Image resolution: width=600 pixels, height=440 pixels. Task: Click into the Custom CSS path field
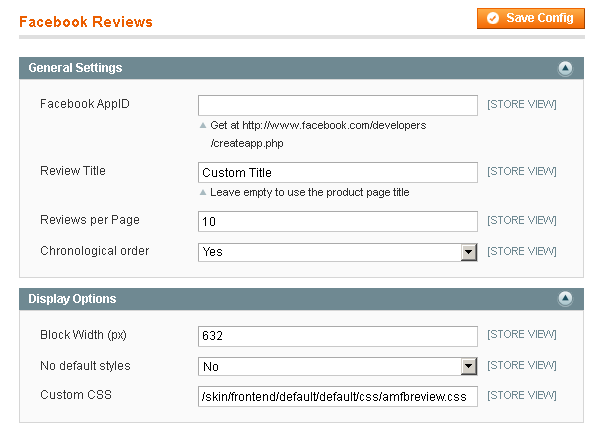coord(338,396)
